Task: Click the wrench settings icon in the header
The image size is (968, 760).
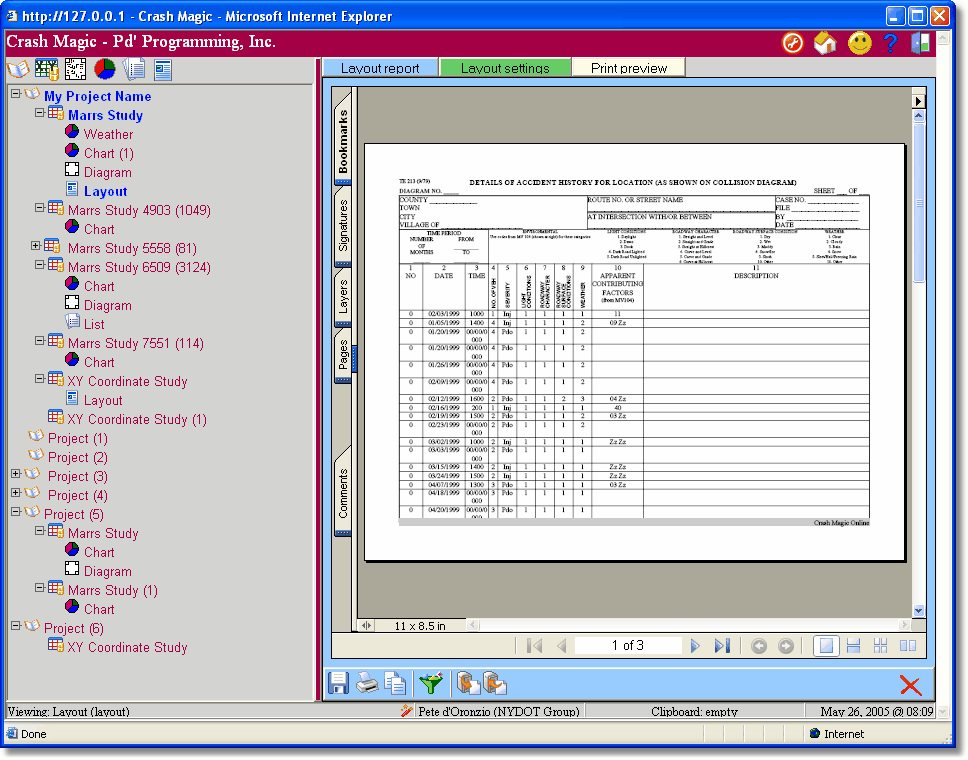Action: click(792, 42)
